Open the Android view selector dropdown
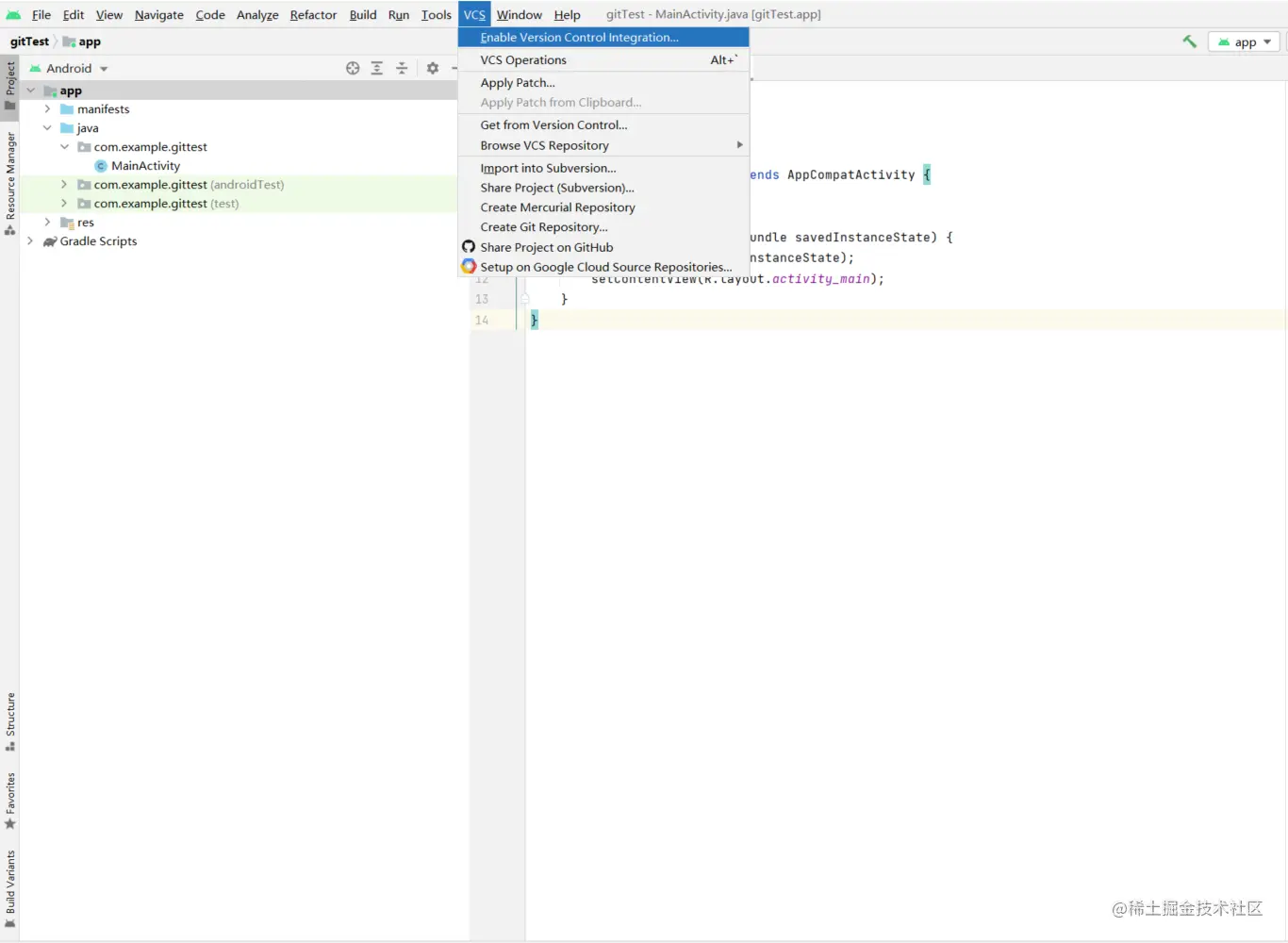The height and width of the screenshot is (943, 1288). [69, 68]
